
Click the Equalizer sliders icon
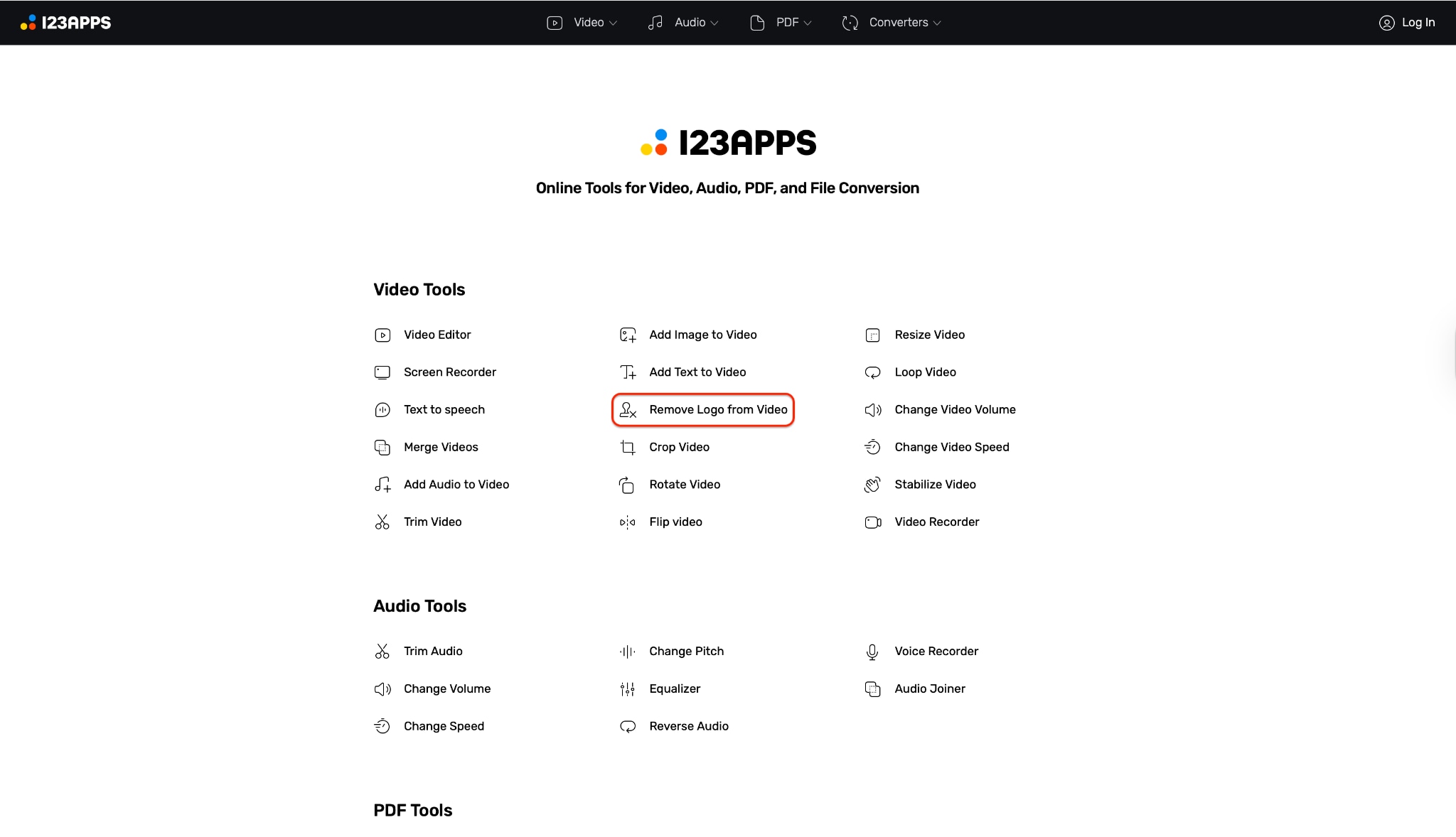627,689
